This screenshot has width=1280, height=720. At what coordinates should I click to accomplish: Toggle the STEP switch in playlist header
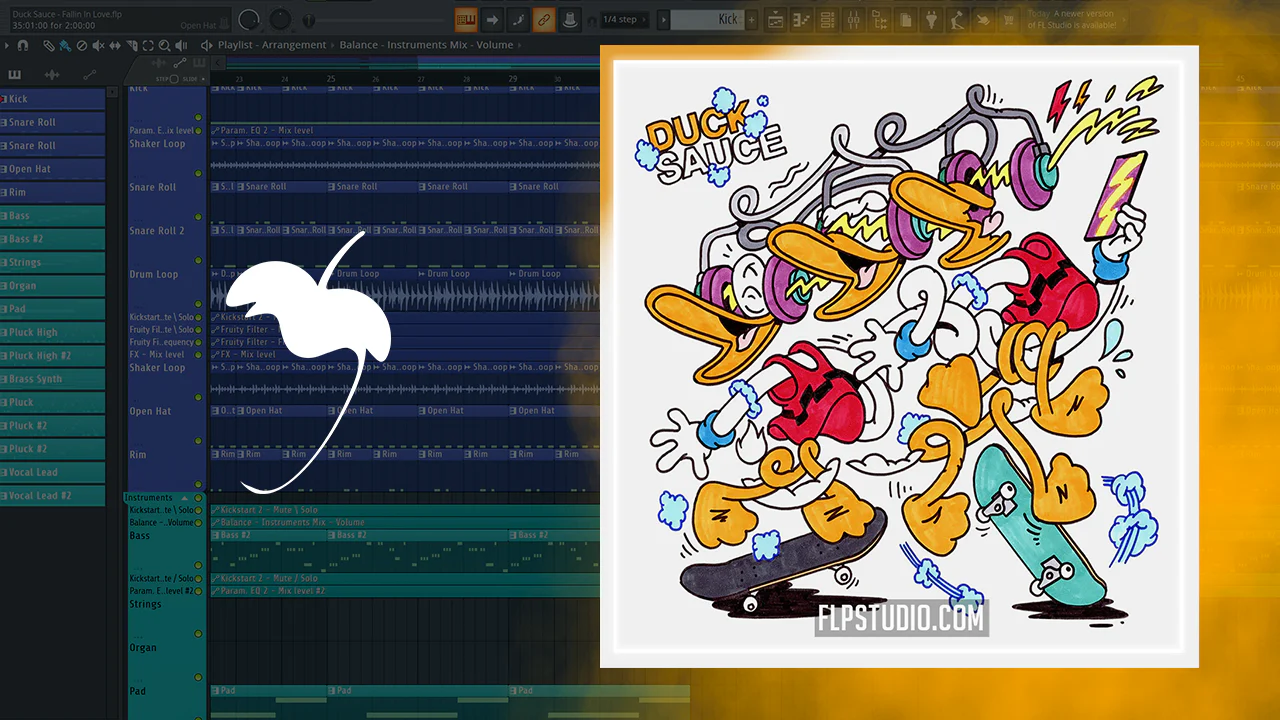click(x=173, y=79)
